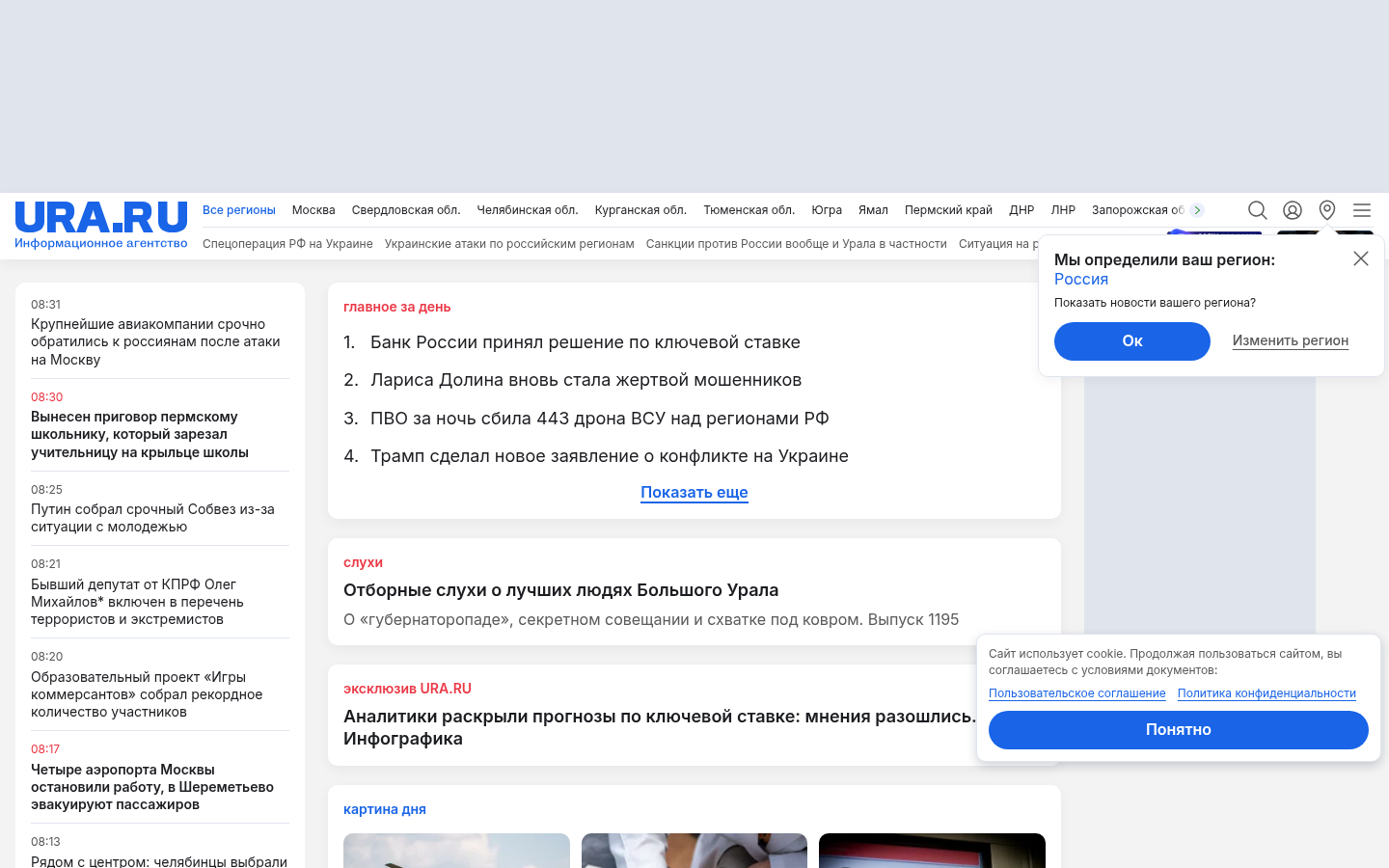1389x868 pixels.
Task: Open the Тюменская обл. region
Action: point(749,210)
